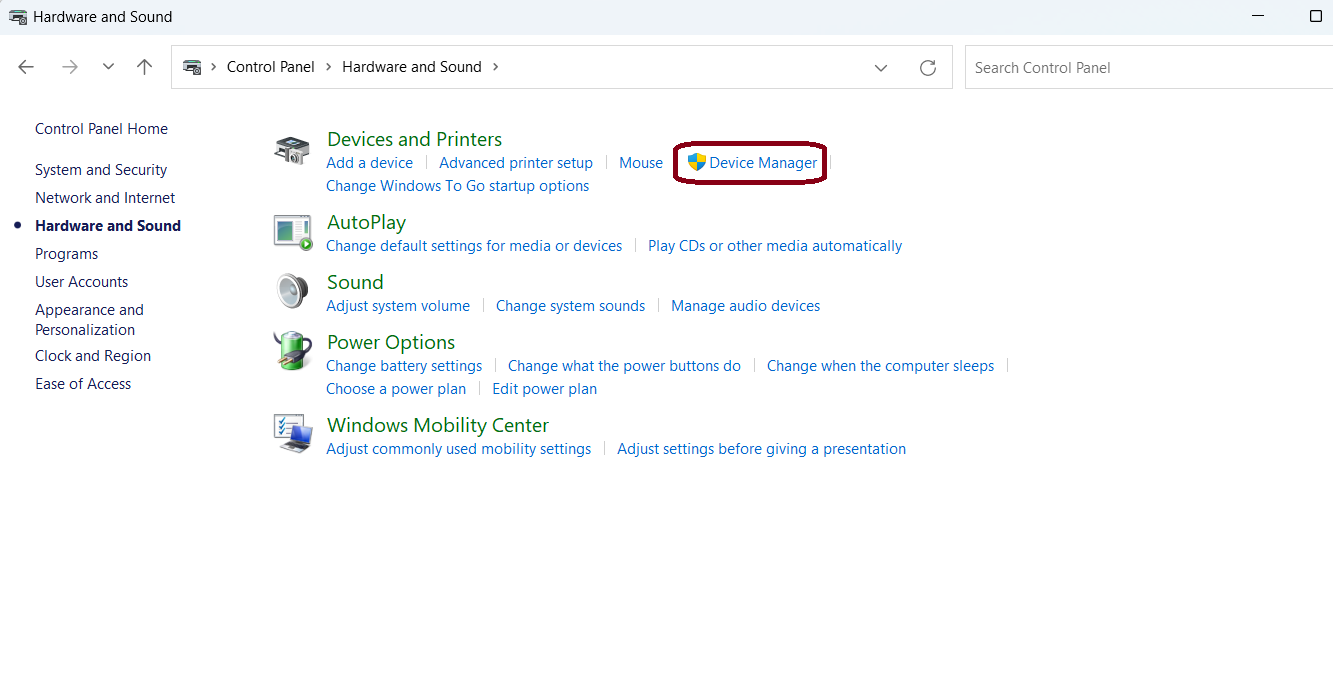Click the AutoPlay category icon
Screen dimensions: 1333x680
(292, 232)
